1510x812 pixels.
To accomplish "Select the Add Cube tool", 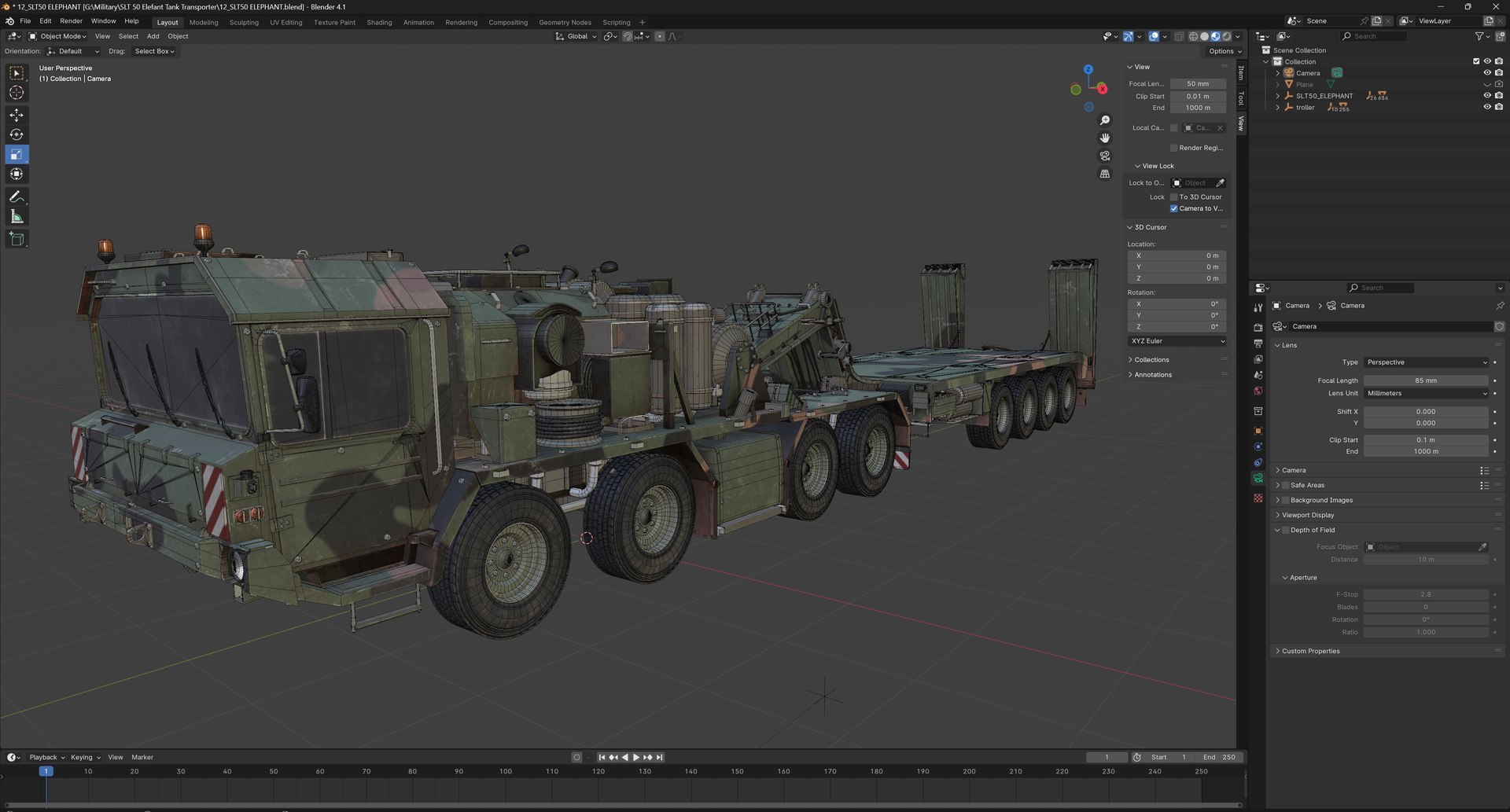I will tap(17, 239).
